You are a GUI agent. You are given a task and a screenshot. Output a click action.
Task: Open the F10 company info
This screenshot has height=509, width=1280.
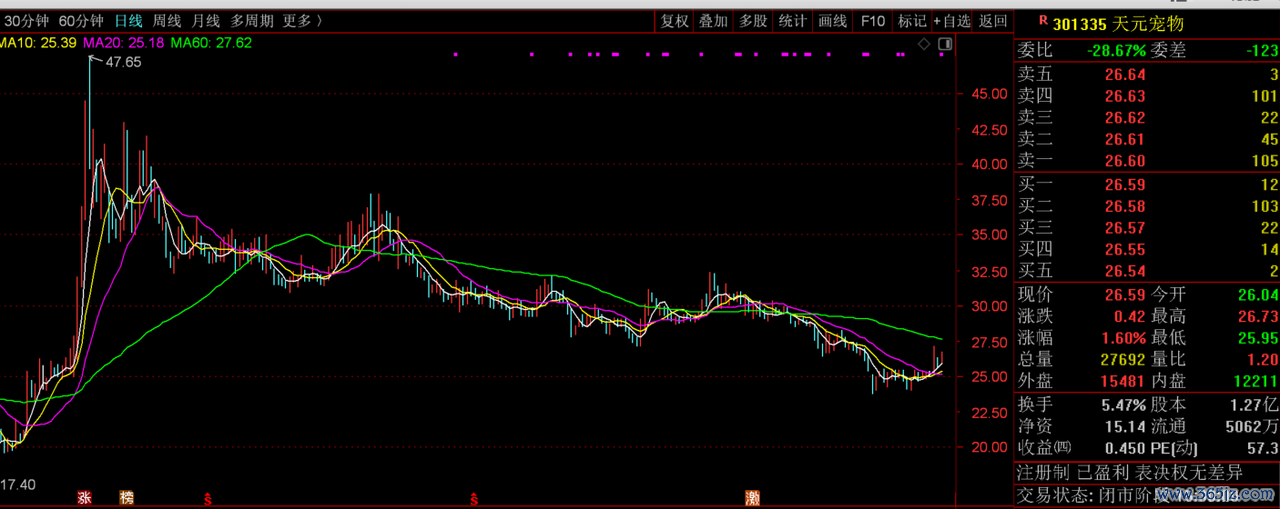pos(873,21)
